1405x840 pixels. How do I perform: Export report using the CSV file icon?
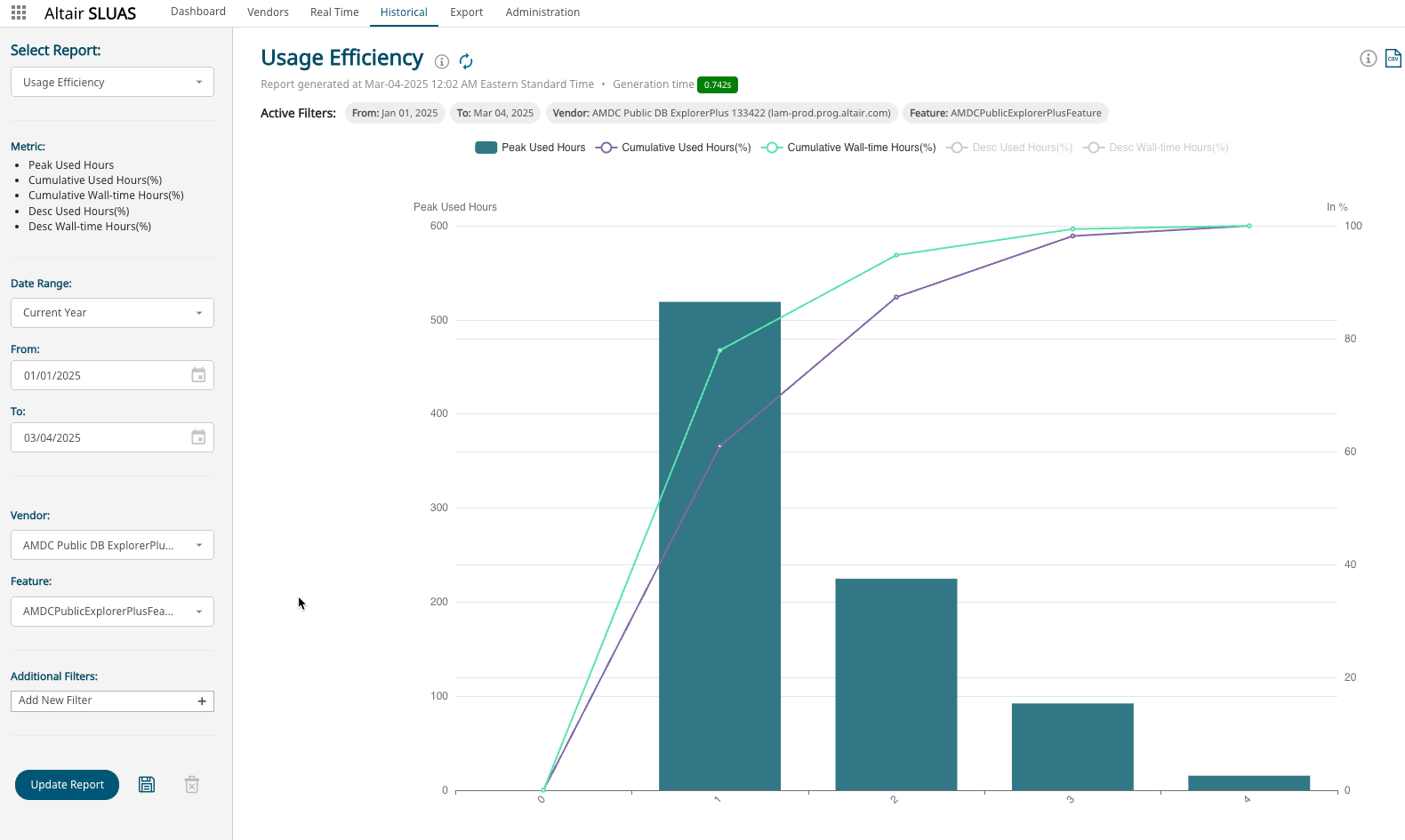(x=1393, y=59)
